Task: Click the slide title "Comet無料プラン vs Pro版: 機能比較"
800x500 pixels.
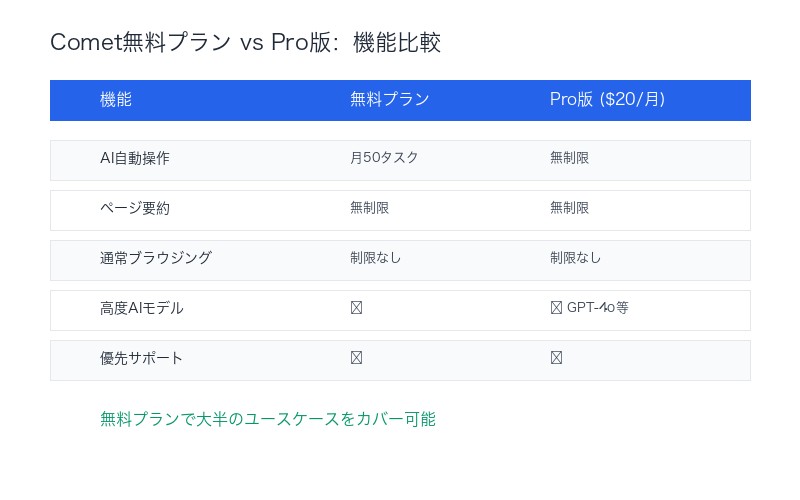Action: click(245, 43)
